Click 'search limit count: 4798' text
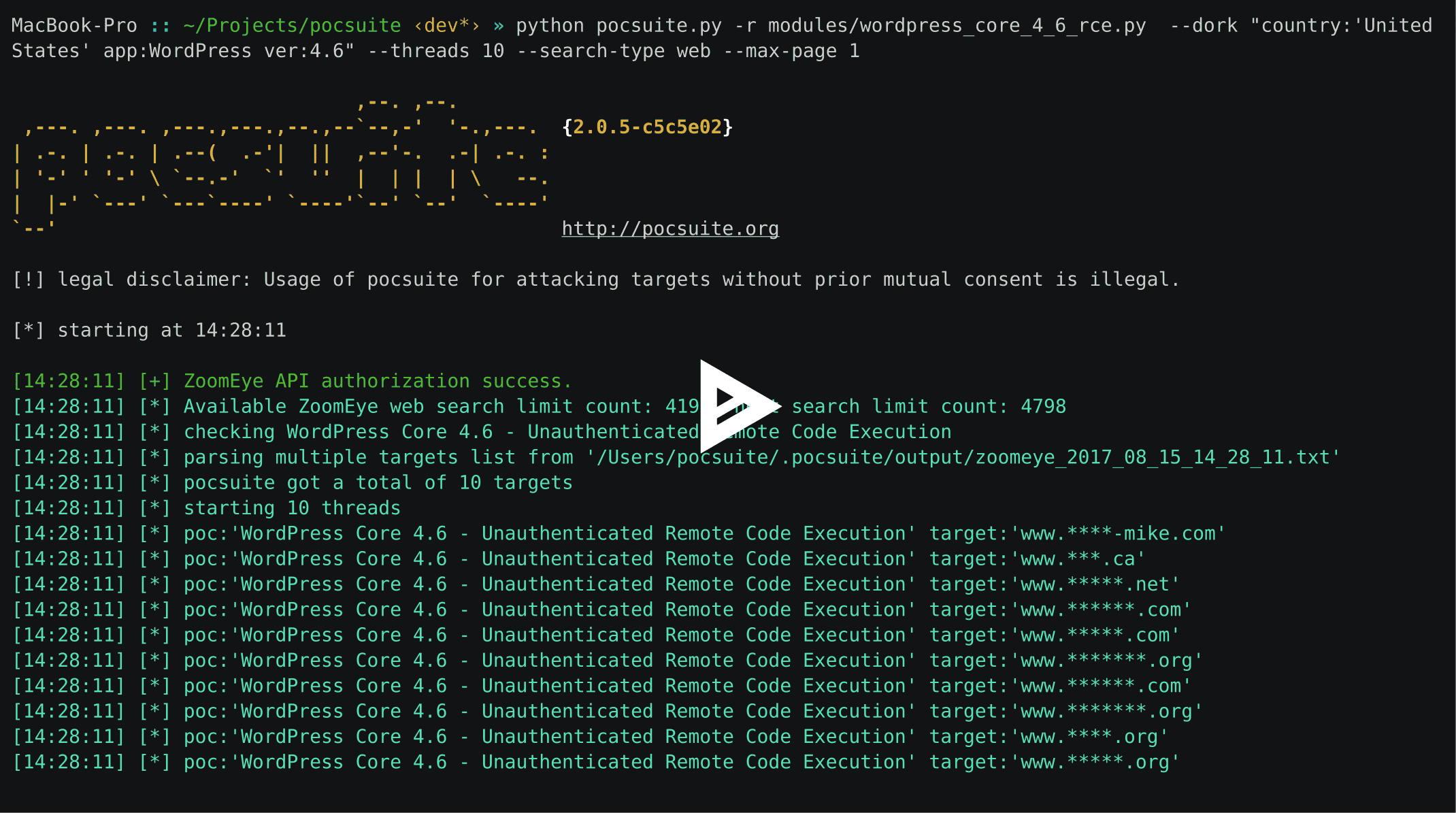 [929, 407]
